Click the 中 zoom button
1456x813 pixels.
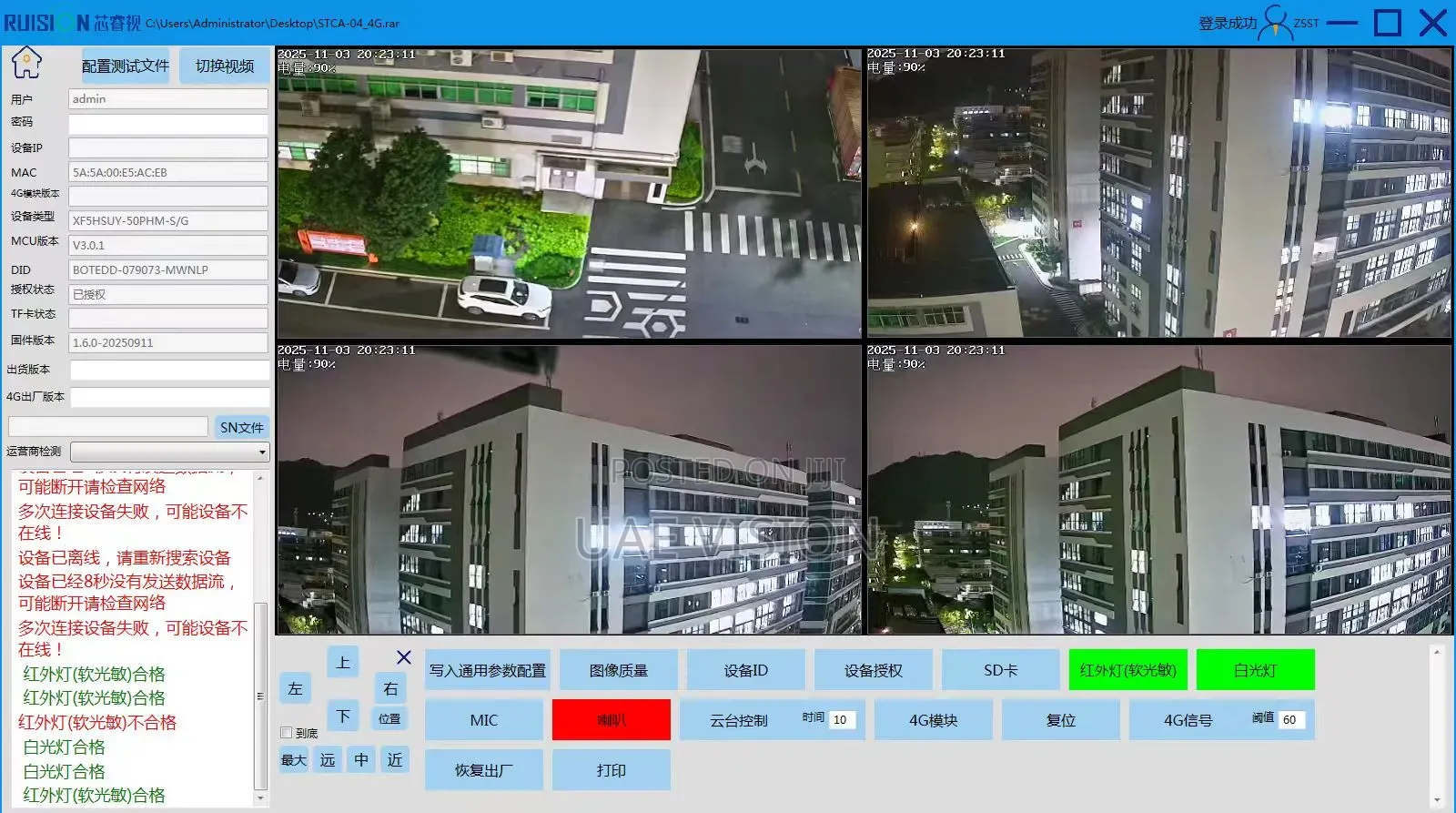361,760
